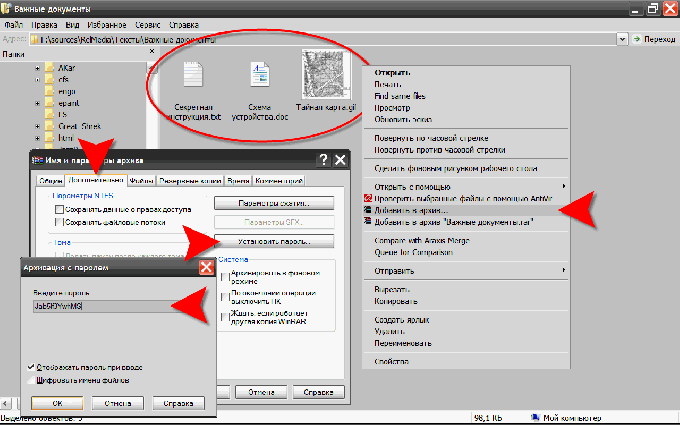Select the Схема устройства.doc document icon
The height and width of the screenshot is (425, 680).
[x=260, y=74]
